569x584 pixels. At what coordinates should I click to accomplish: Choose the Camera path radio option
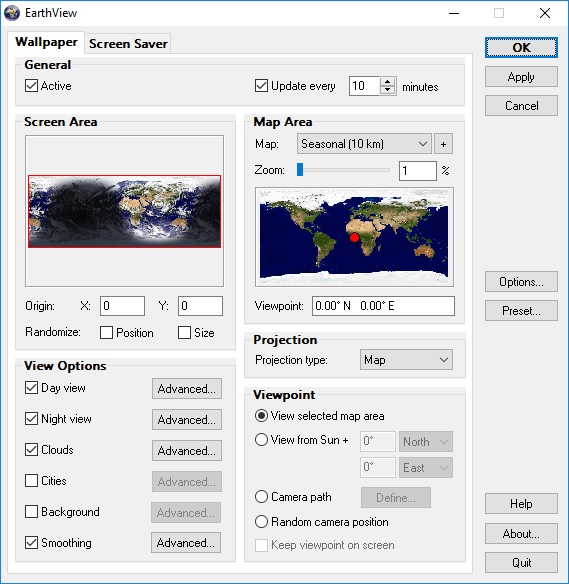261,496
